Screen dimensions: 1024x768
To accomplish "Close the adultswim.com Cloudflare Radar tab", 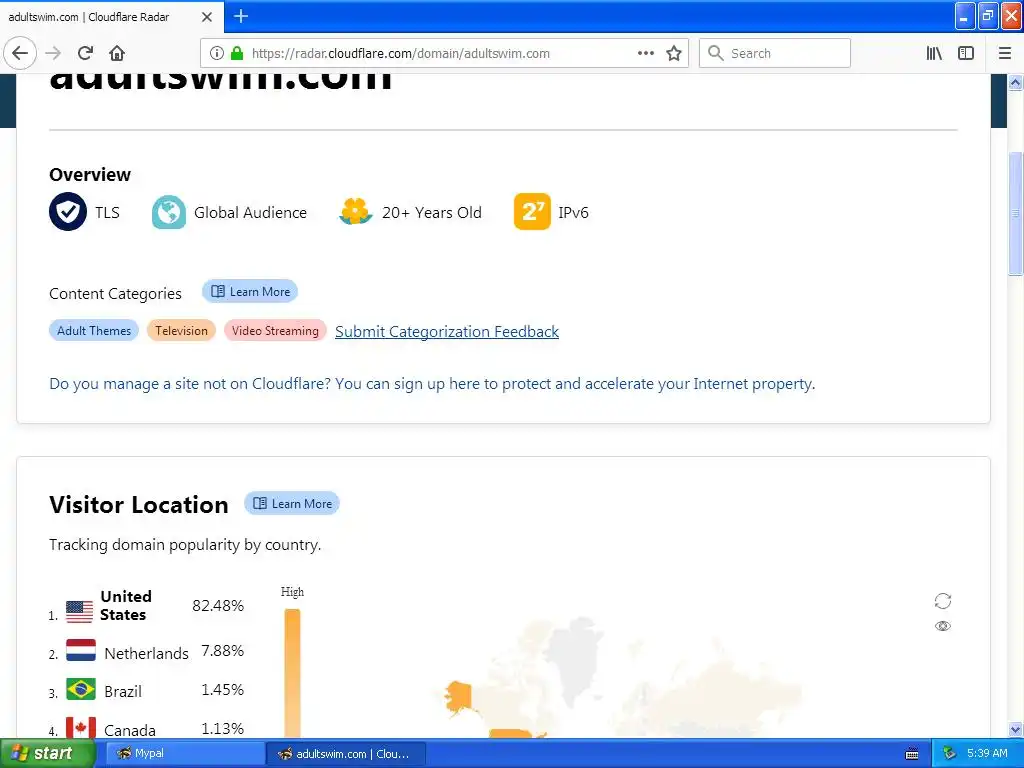I will [206, 17].
